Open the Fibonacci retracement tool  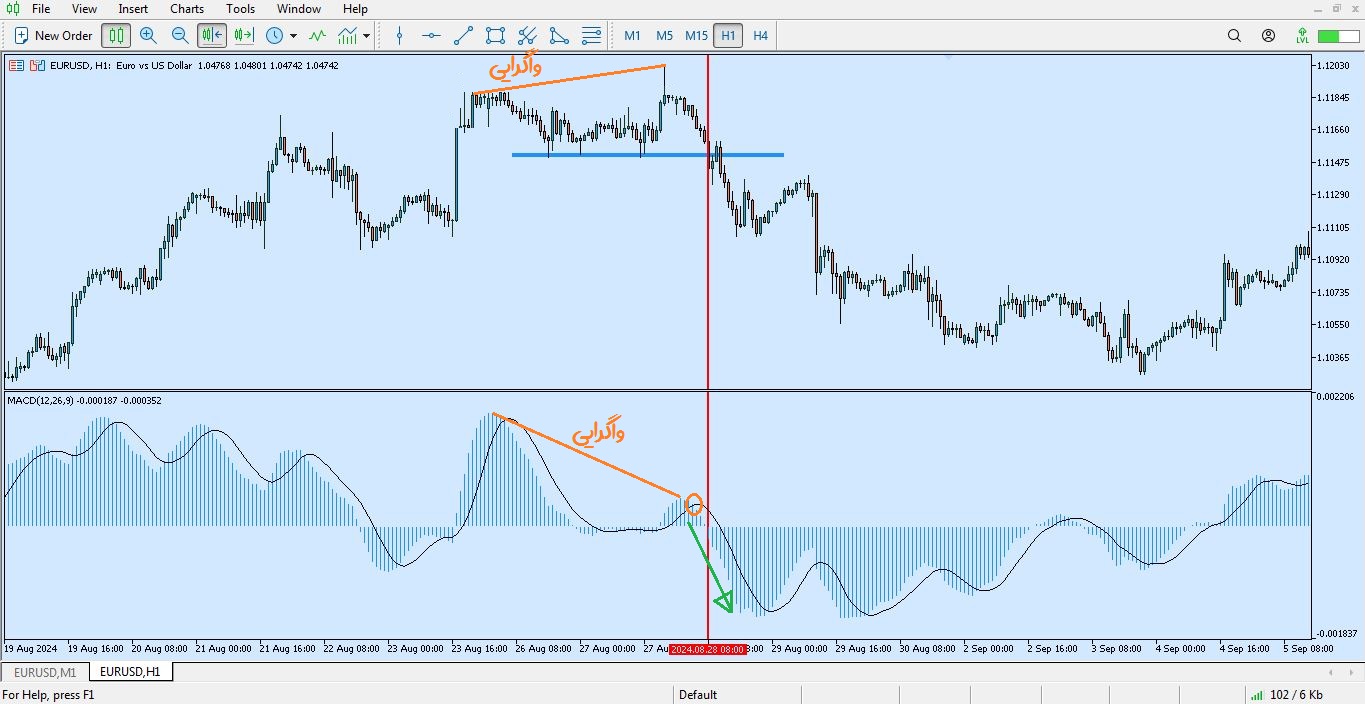pyautogui.click(x=592, y=36)
